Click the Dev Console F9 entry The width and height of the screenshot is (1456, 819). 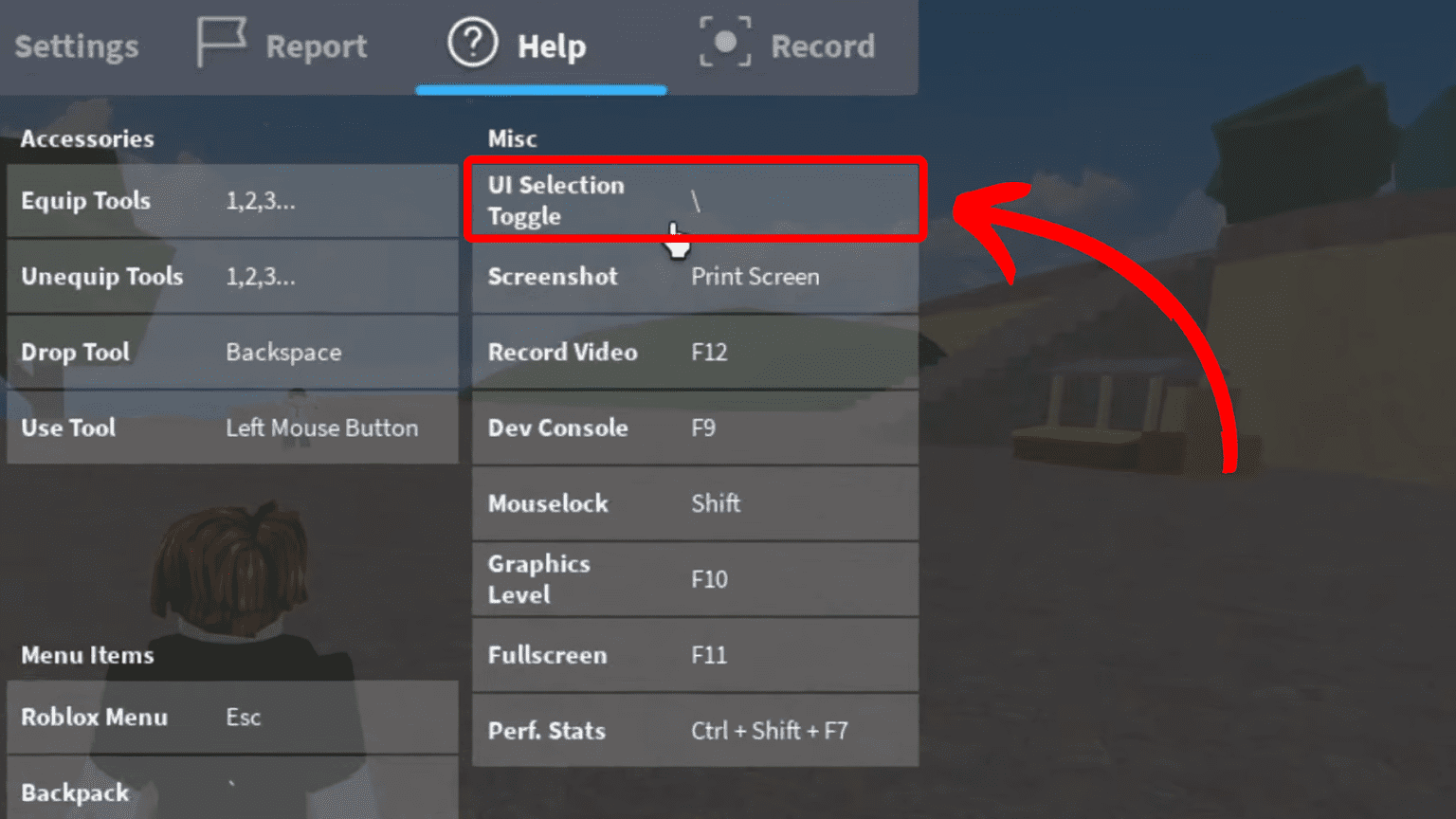[695, 428]
